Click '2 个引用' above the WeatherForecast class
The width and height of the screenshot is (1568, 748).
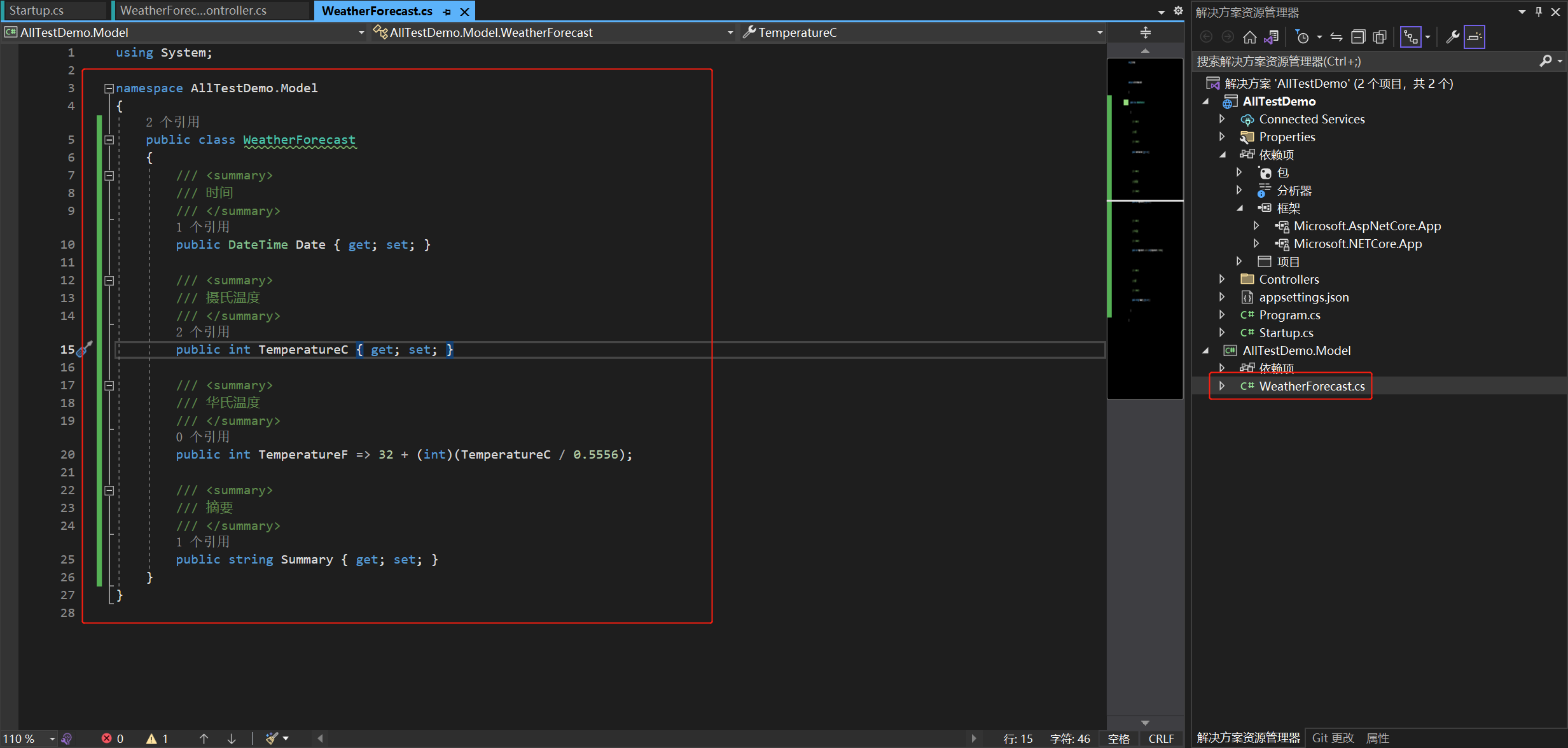coord(172,121)
